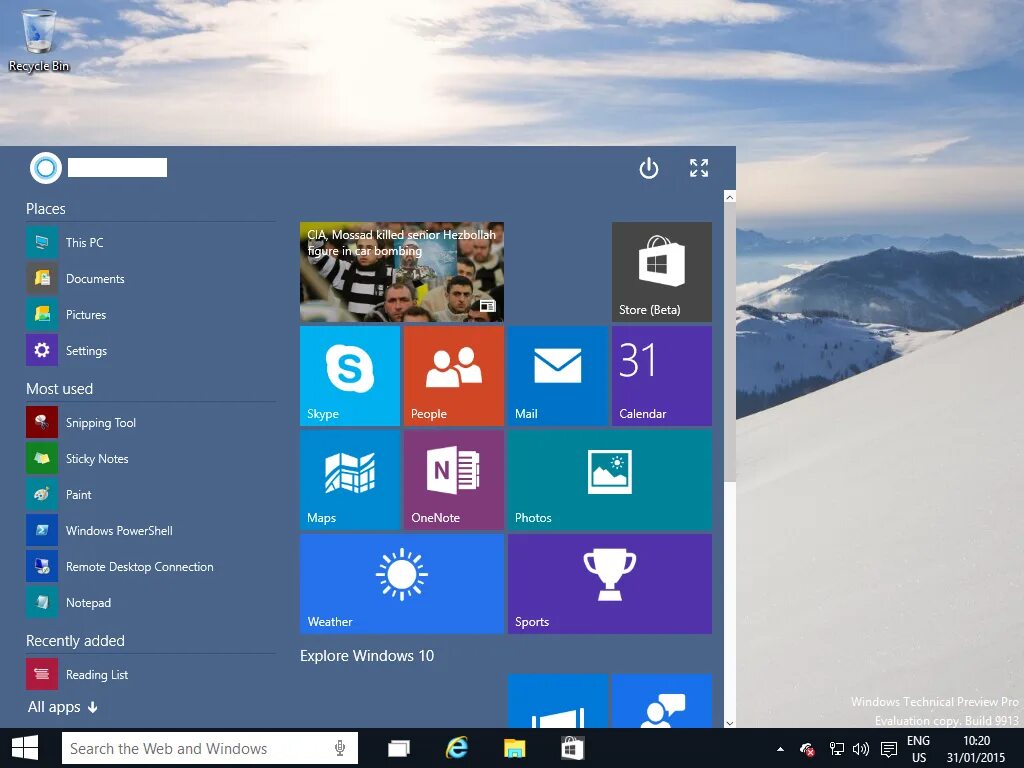Screen dimensions: 1024x768
Task: Click the Places section heading
Action: pos(46,209)
